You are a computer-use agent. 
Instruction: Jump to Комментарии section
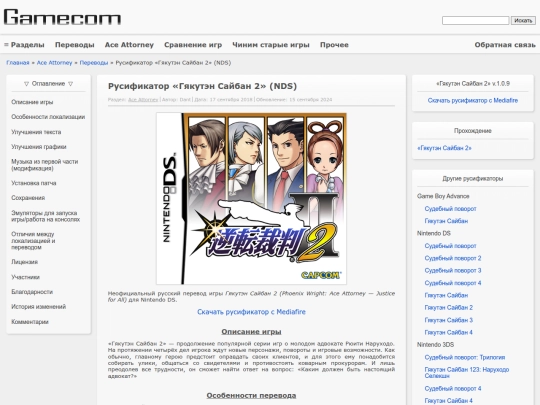click(x=30, y=322)
